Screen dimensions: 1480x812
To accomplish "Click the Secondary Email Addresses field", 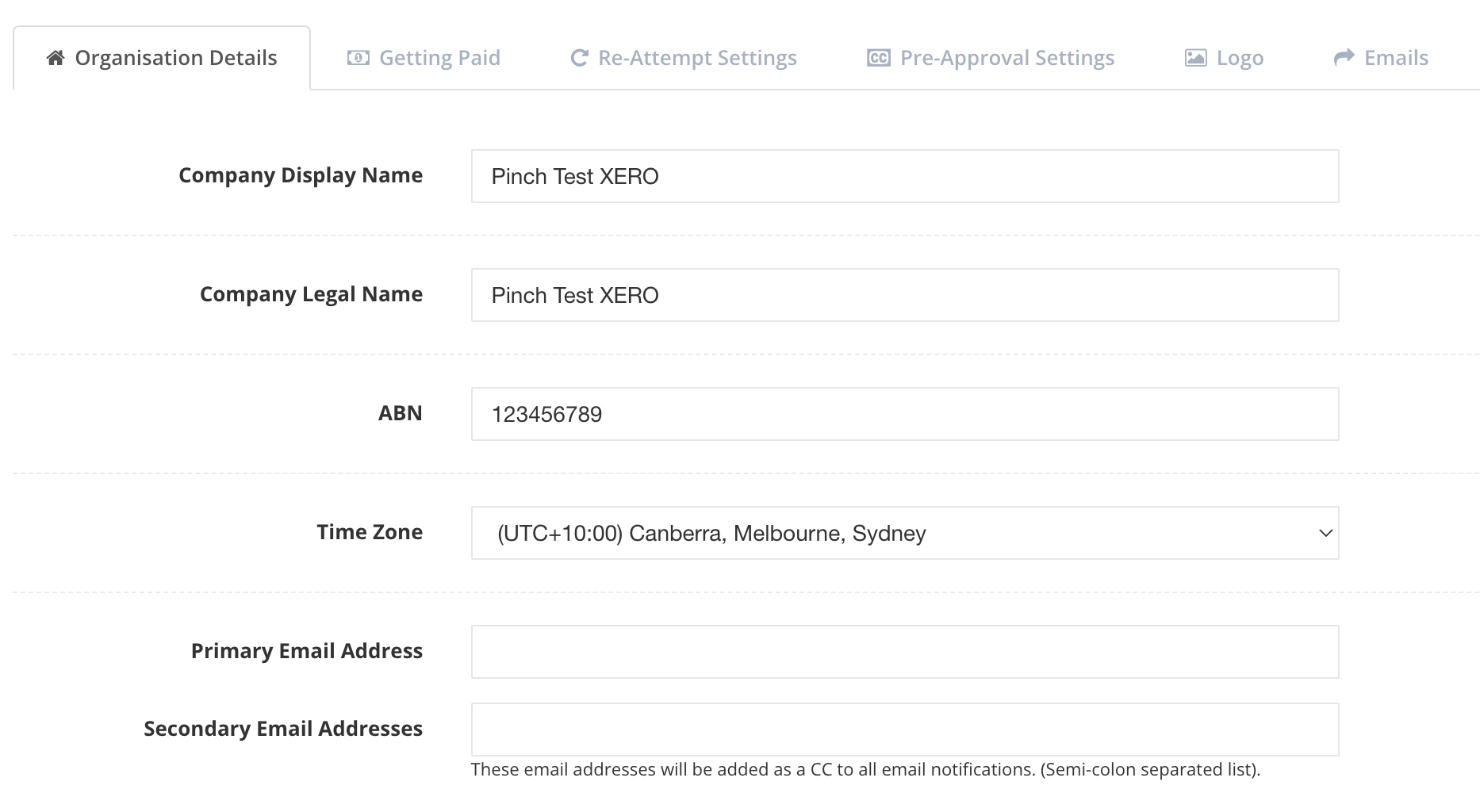I will click(905, 730).
